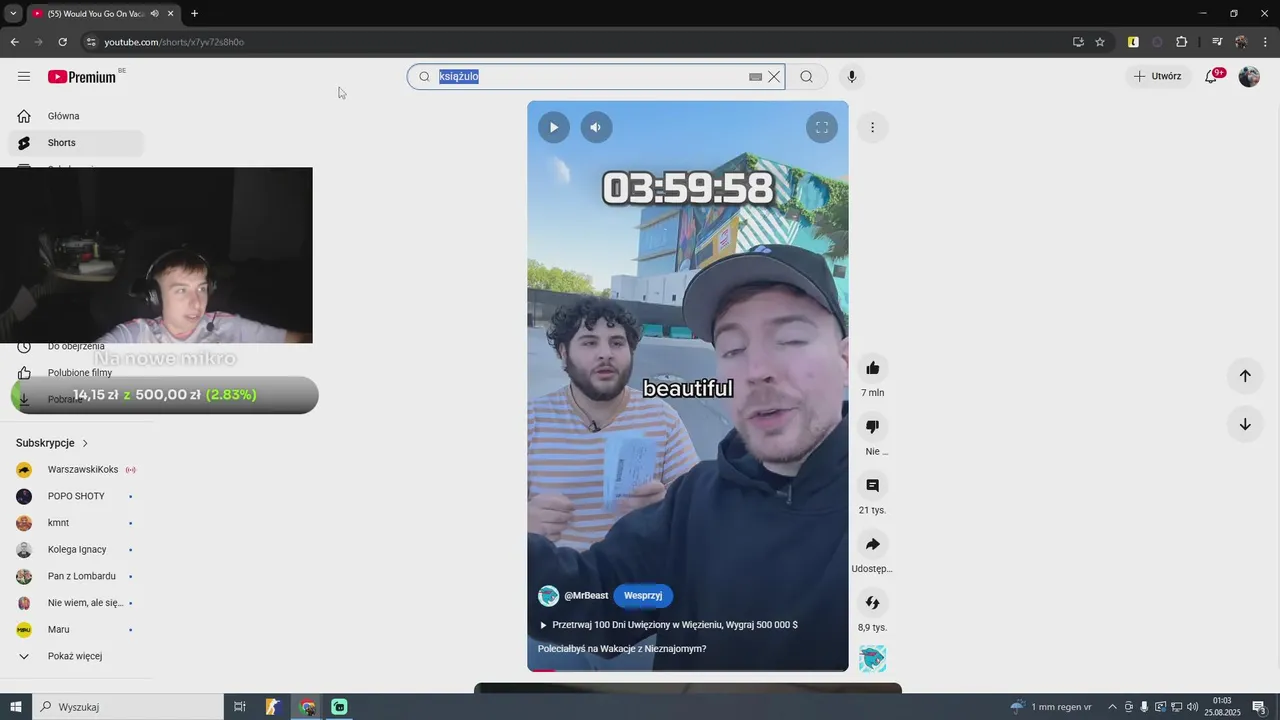Go to previous Short with up arrow
The image size is (1280, 720).
click(x=1245, y=376)
